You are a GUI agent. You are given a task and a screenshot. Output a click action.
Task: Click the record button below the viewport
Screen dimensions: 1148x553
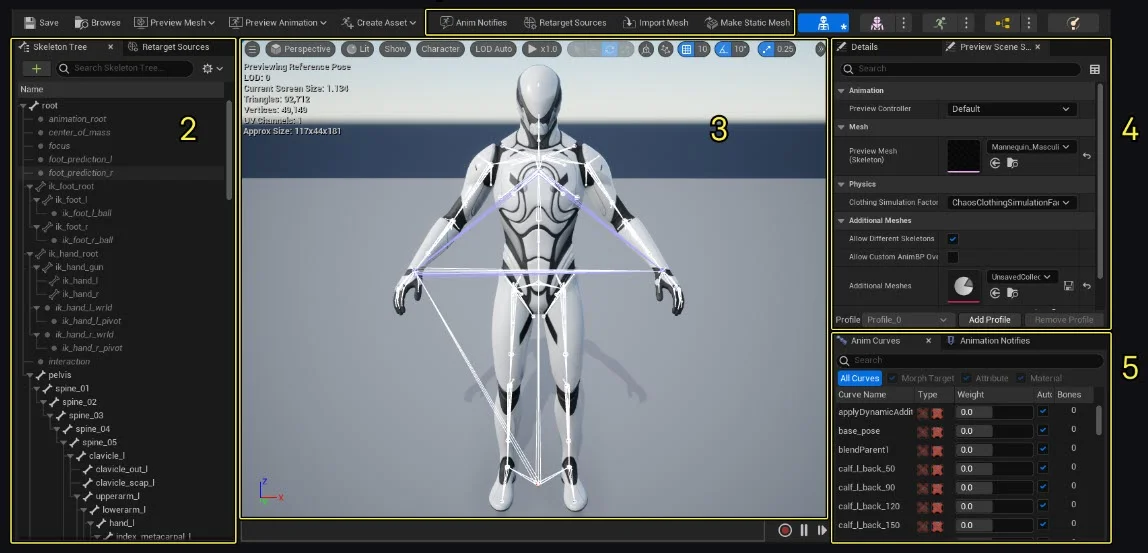[x=785, y=530]
